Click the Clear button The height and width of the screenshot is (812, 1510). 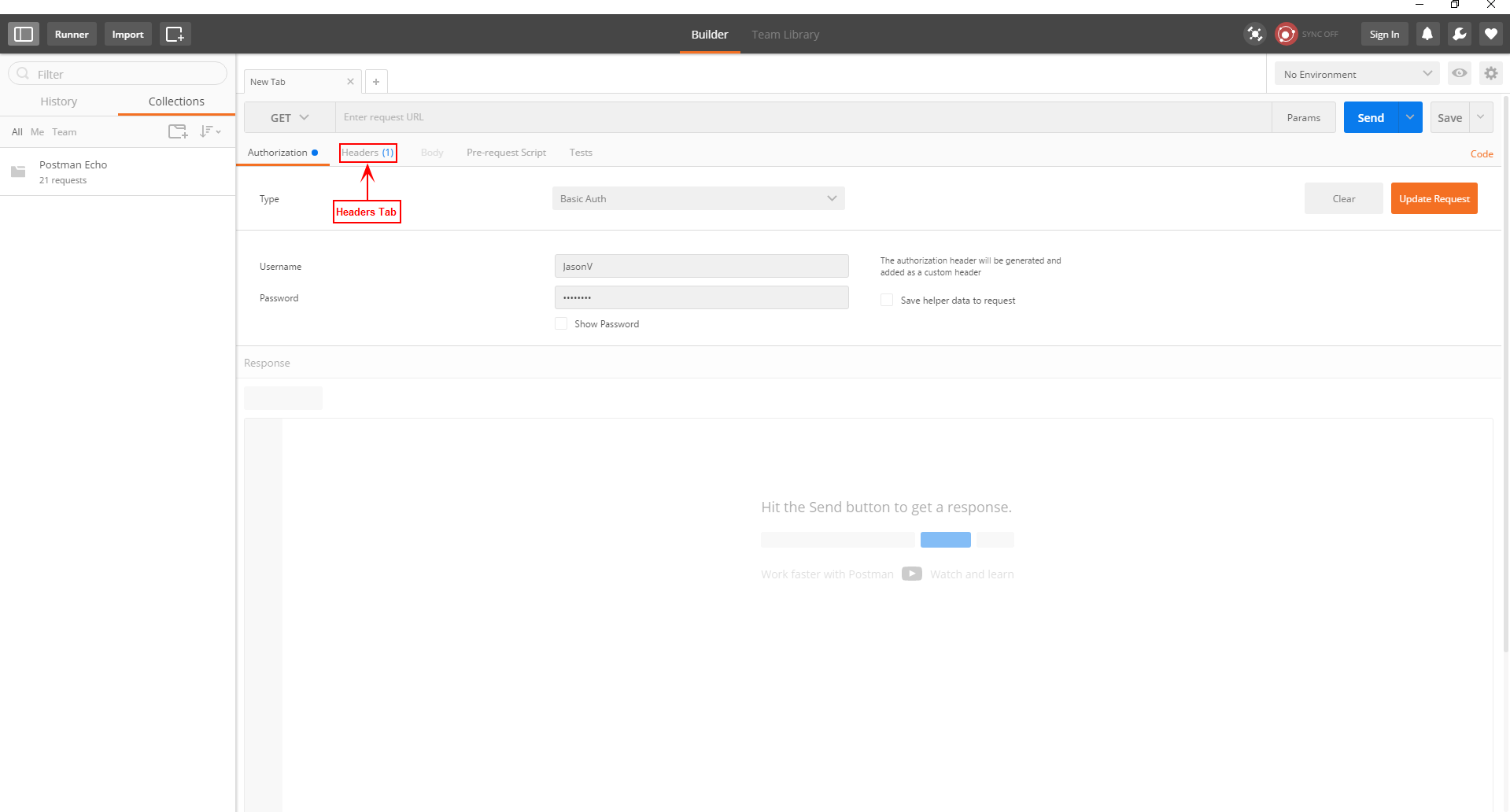(1344, 198)
